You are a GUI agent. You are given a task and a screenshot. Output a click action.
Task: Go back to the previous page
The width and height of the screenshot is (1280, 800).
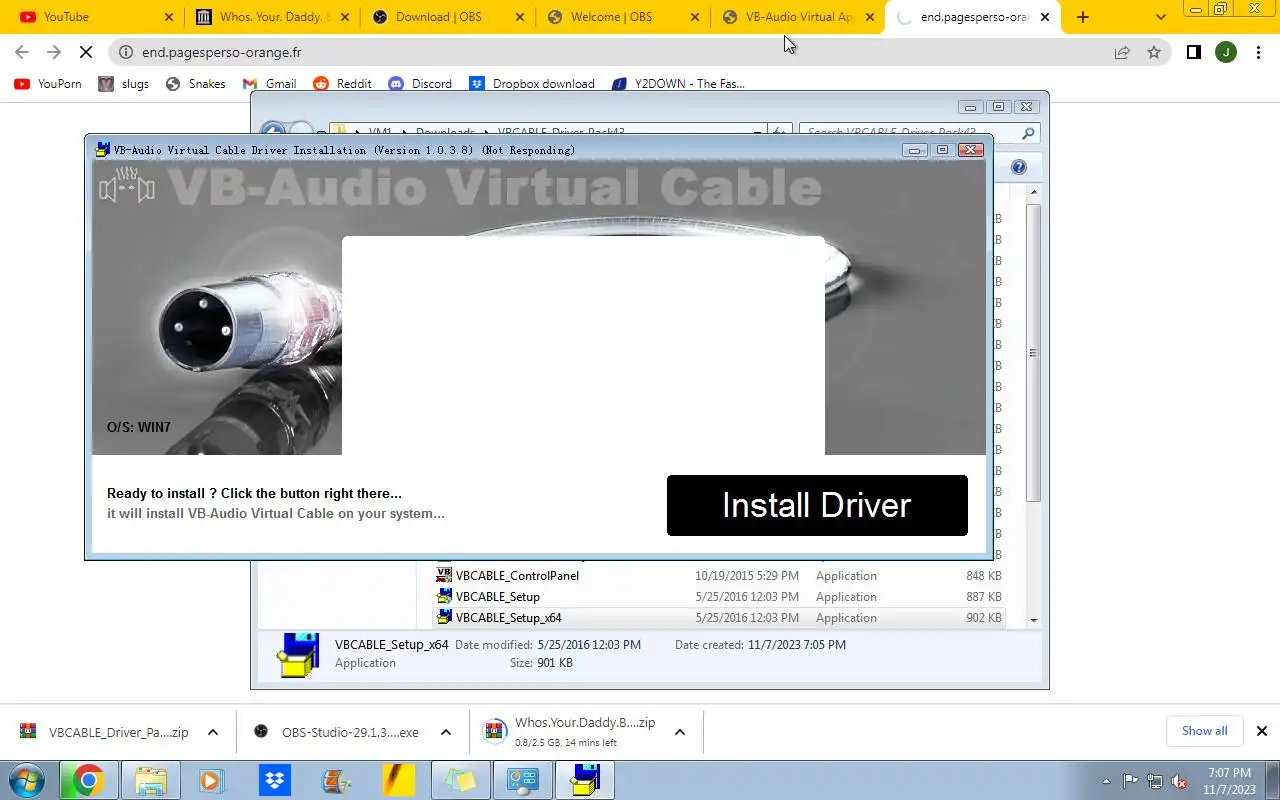[x=22, y=52]
